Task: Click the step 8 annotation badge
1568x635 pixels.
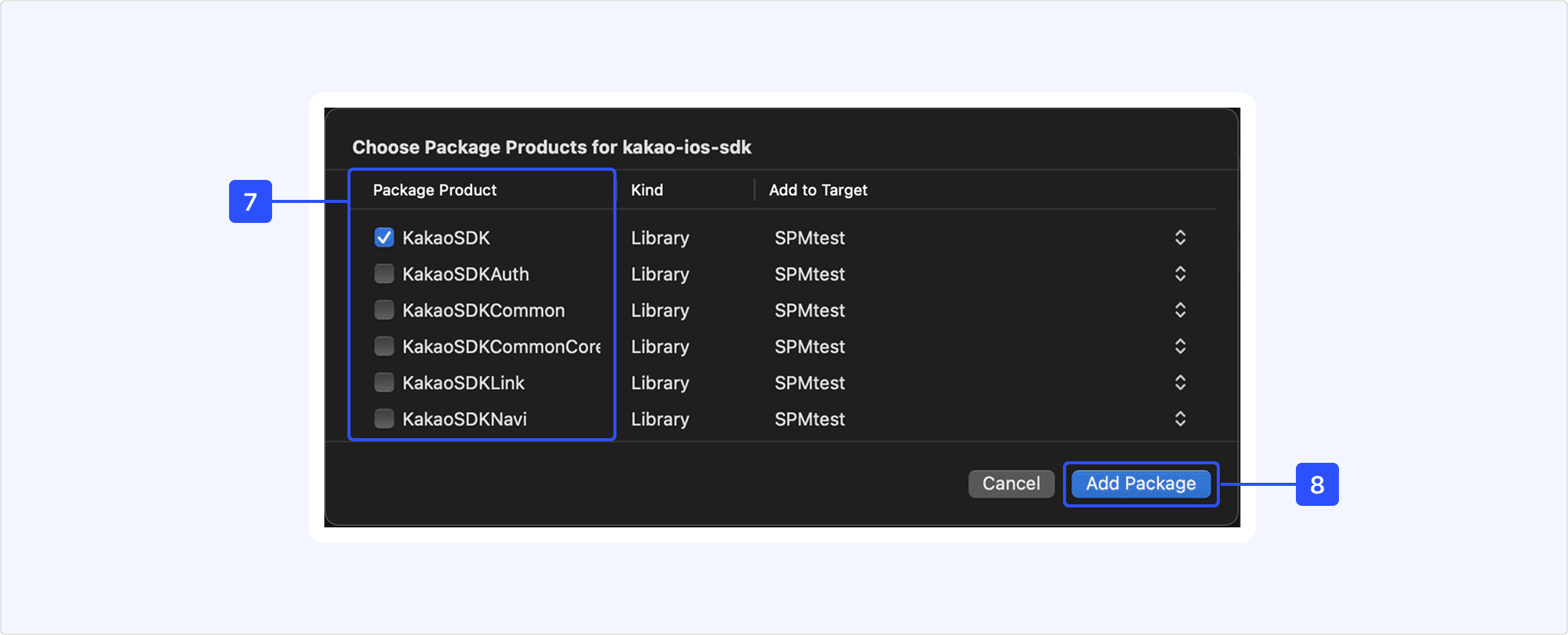Action: coord(1317,484)
